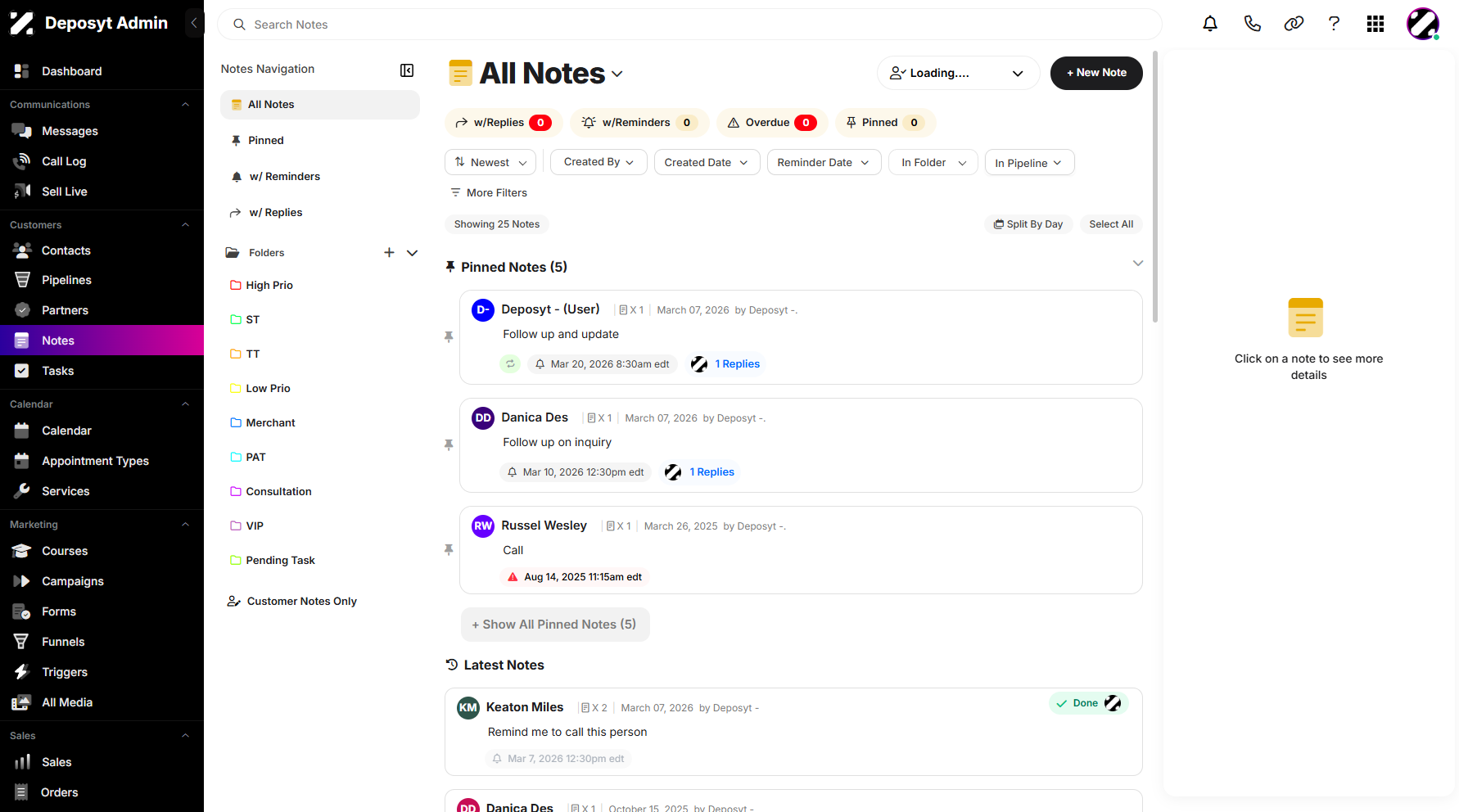Screen dimensions: 1459x812
Task: Click the phone dialer icon in header
Action: (1252, 24)
